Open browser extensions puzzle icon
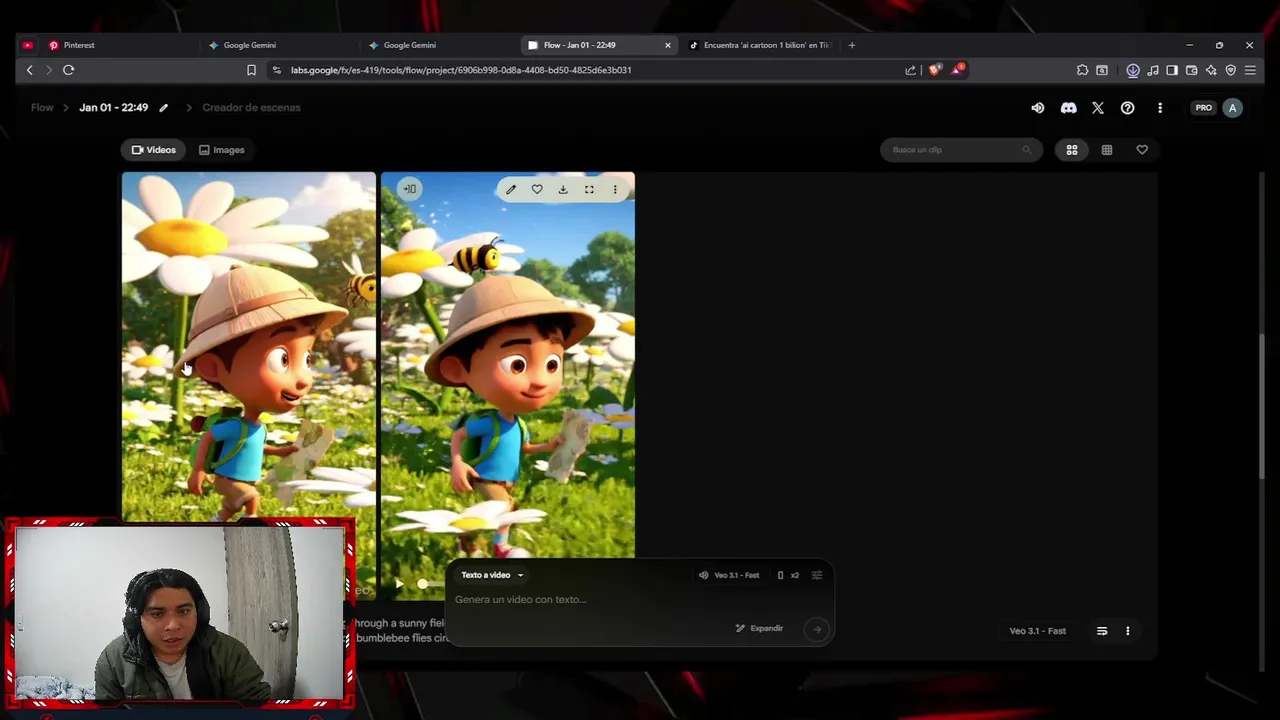This screenshot has width=1280, height=720. (1082, 70)
